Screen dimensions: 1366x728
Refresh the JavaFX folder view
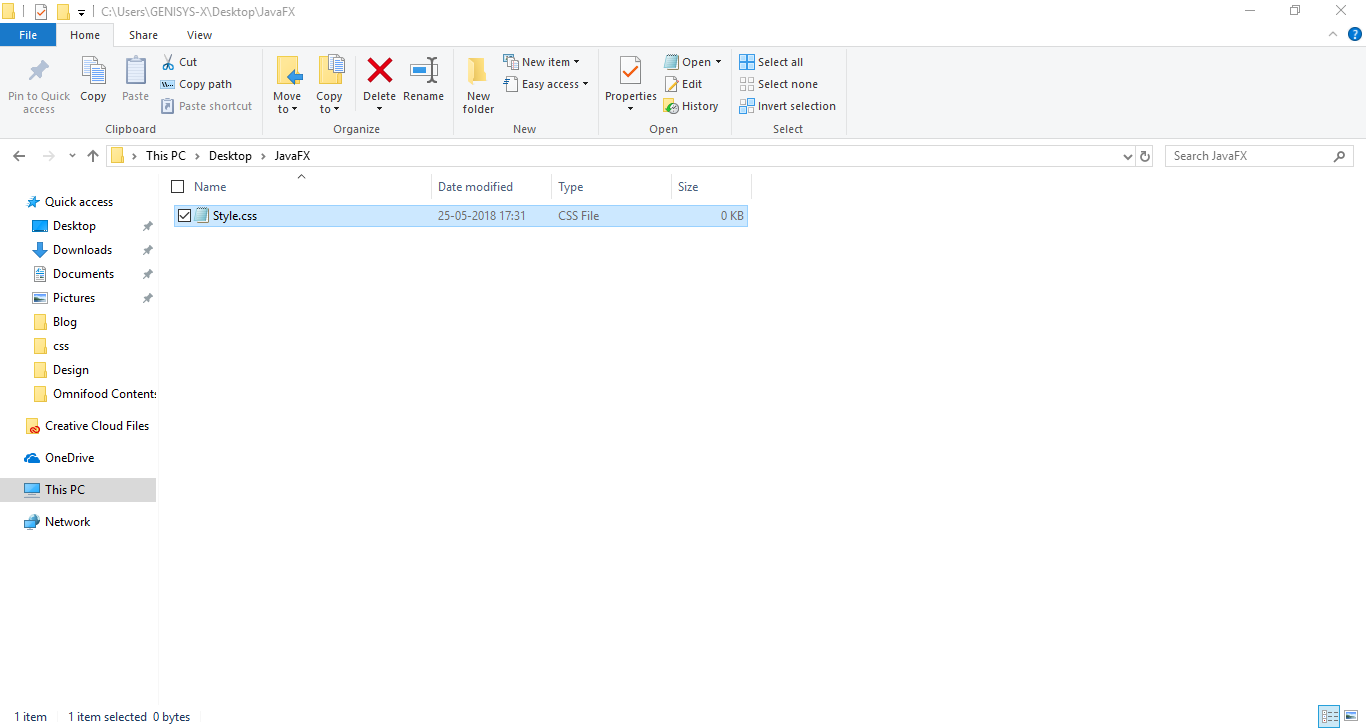pos(1145,156)
